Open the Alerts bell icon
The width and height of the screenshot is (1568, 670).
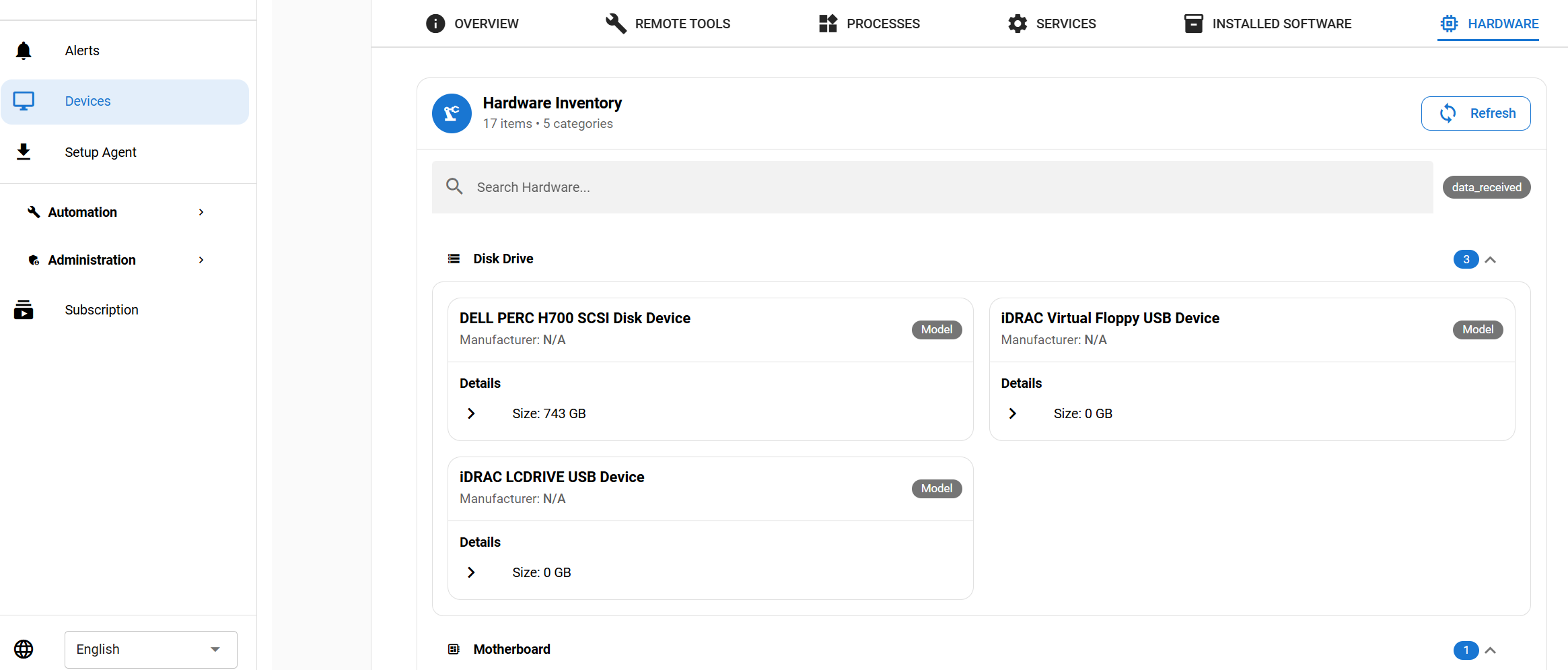[x=24, y=50]
